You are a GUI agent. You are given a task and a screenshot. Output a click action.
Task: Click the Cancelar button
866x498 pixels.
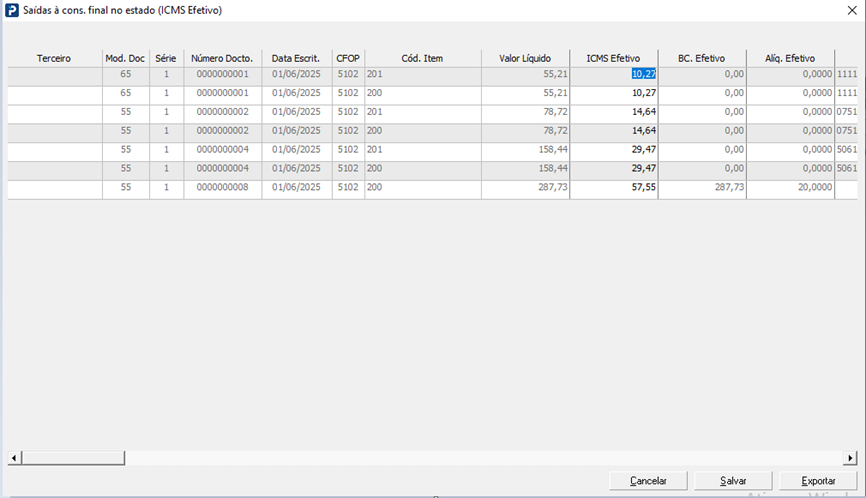click(x=648, y=480)
